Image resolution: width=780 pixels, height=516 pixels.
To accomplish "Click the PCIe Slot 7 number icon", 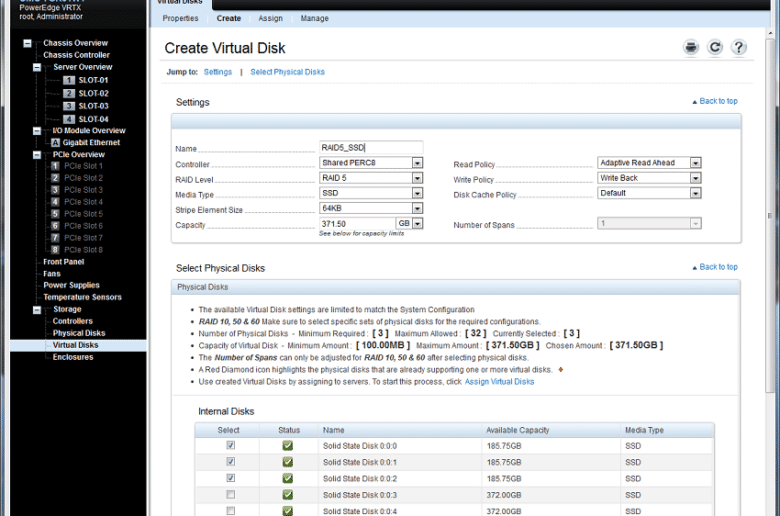I will [x=55, y=238].
